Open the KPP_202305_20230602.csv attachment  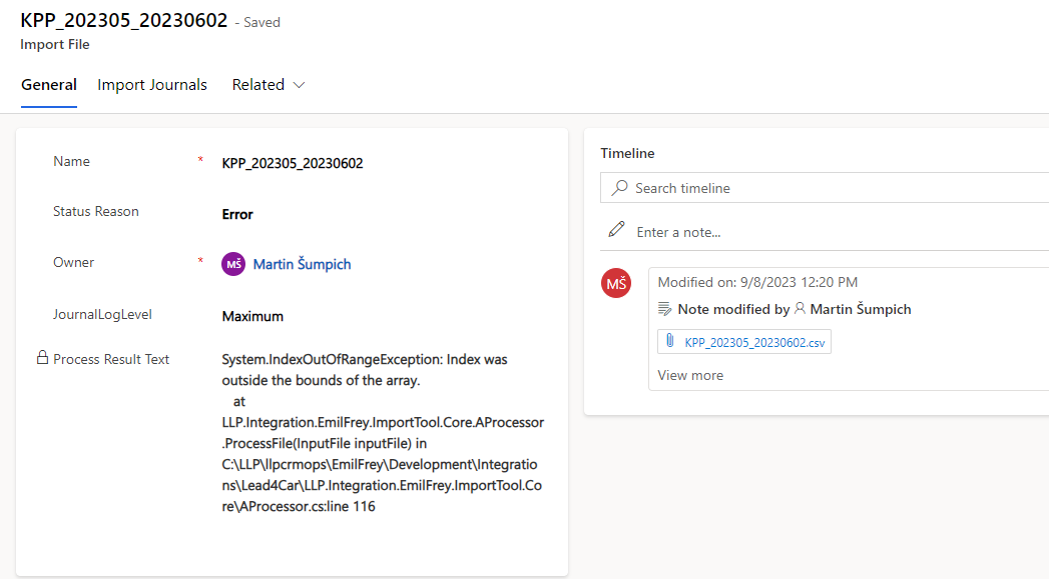[x=754, y=342]
